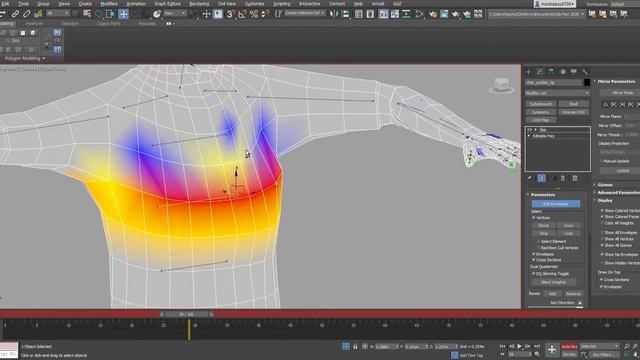
Task: Open the Customize menu
Action: pos(254,4)
